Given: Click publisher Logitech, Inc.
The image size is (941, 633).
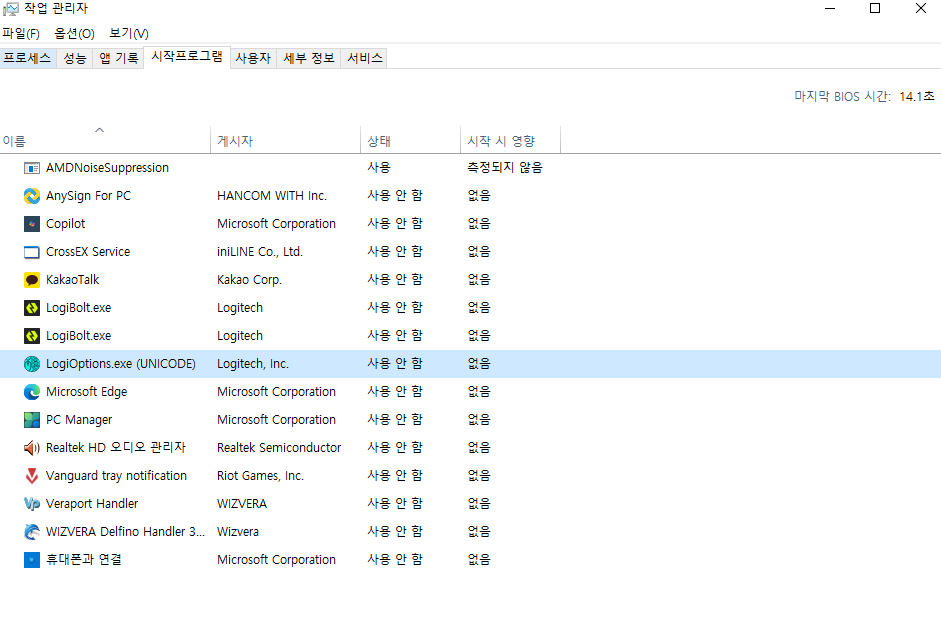Looking at the screenshot, I should [253, 364].
